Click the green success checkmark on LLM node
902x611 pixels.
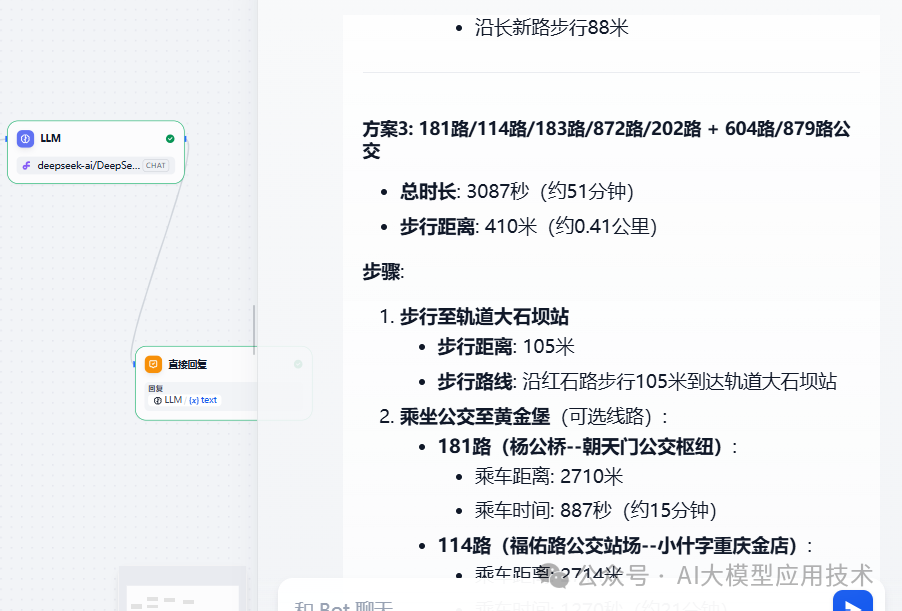[170, 138]
